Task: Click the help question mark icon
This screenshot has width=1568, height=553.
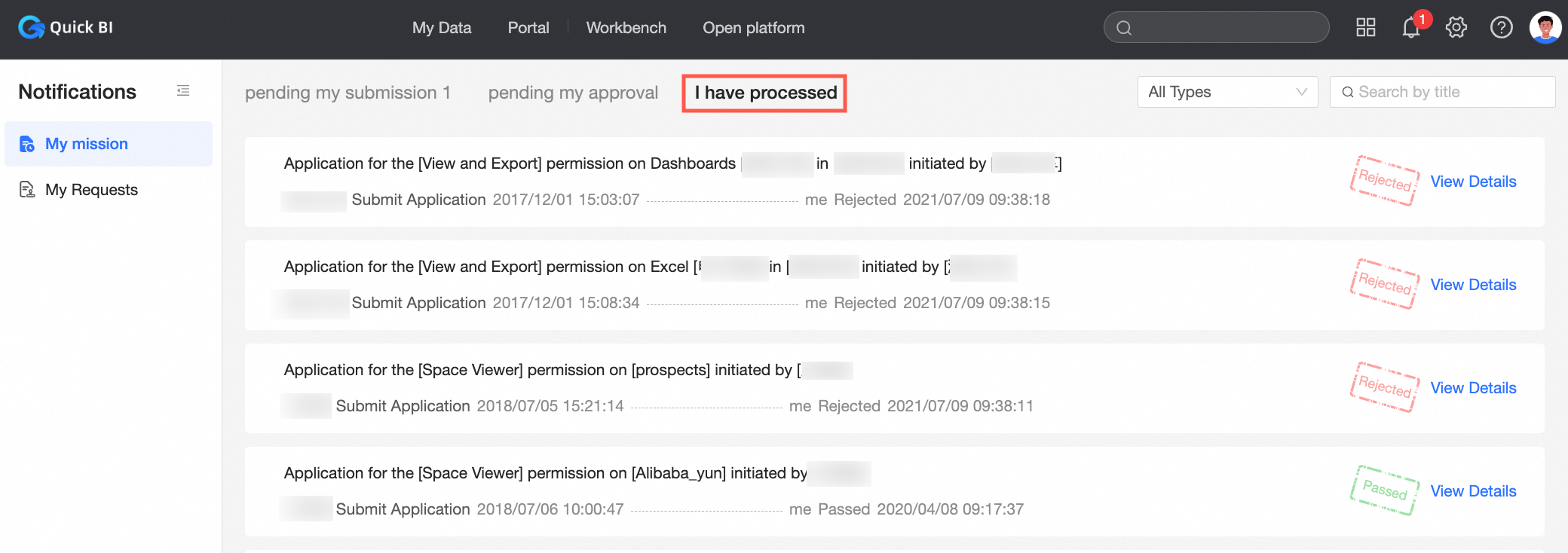Action: [x=1501, y=28]
